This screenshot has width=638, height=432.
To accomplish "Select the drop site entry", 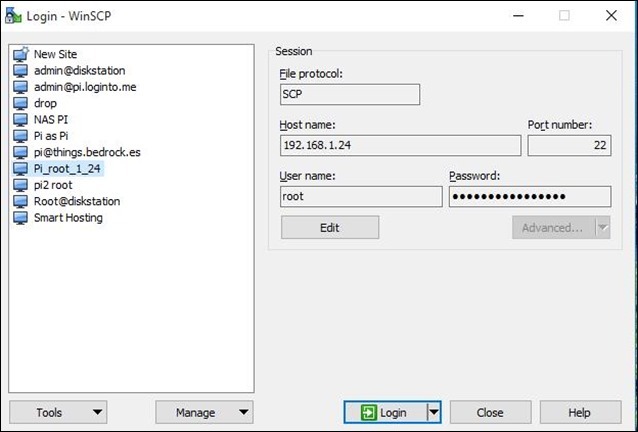I will [x=45, y=103].
